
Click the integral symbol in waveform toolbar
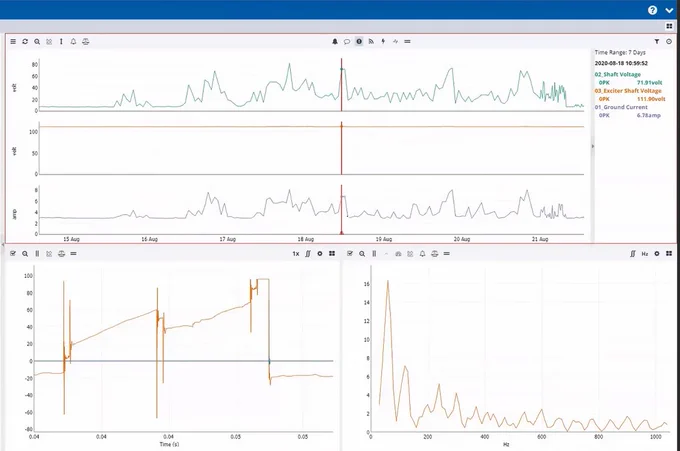(308, 254)
